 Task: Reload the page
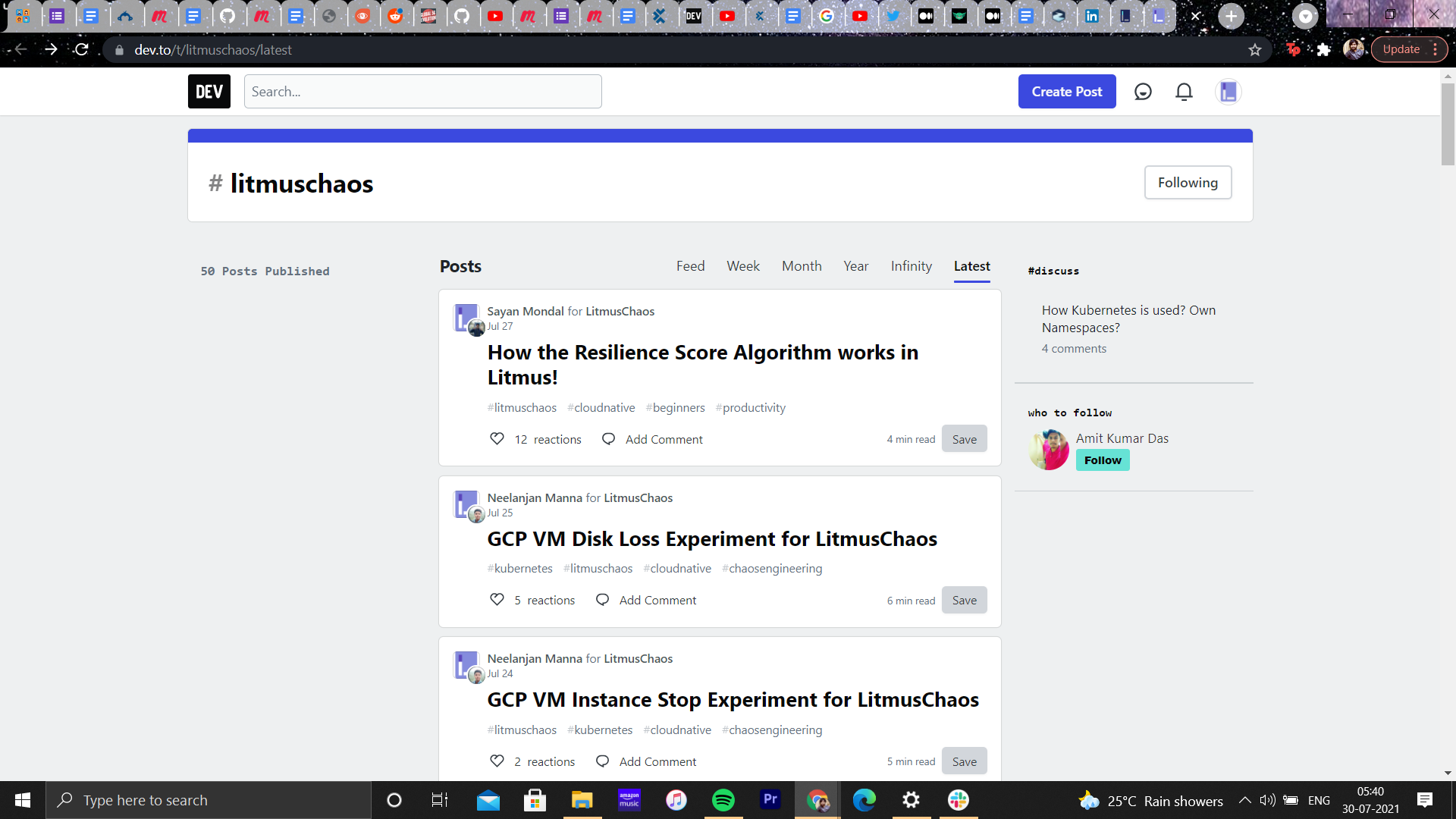click(x=82, y=50)
